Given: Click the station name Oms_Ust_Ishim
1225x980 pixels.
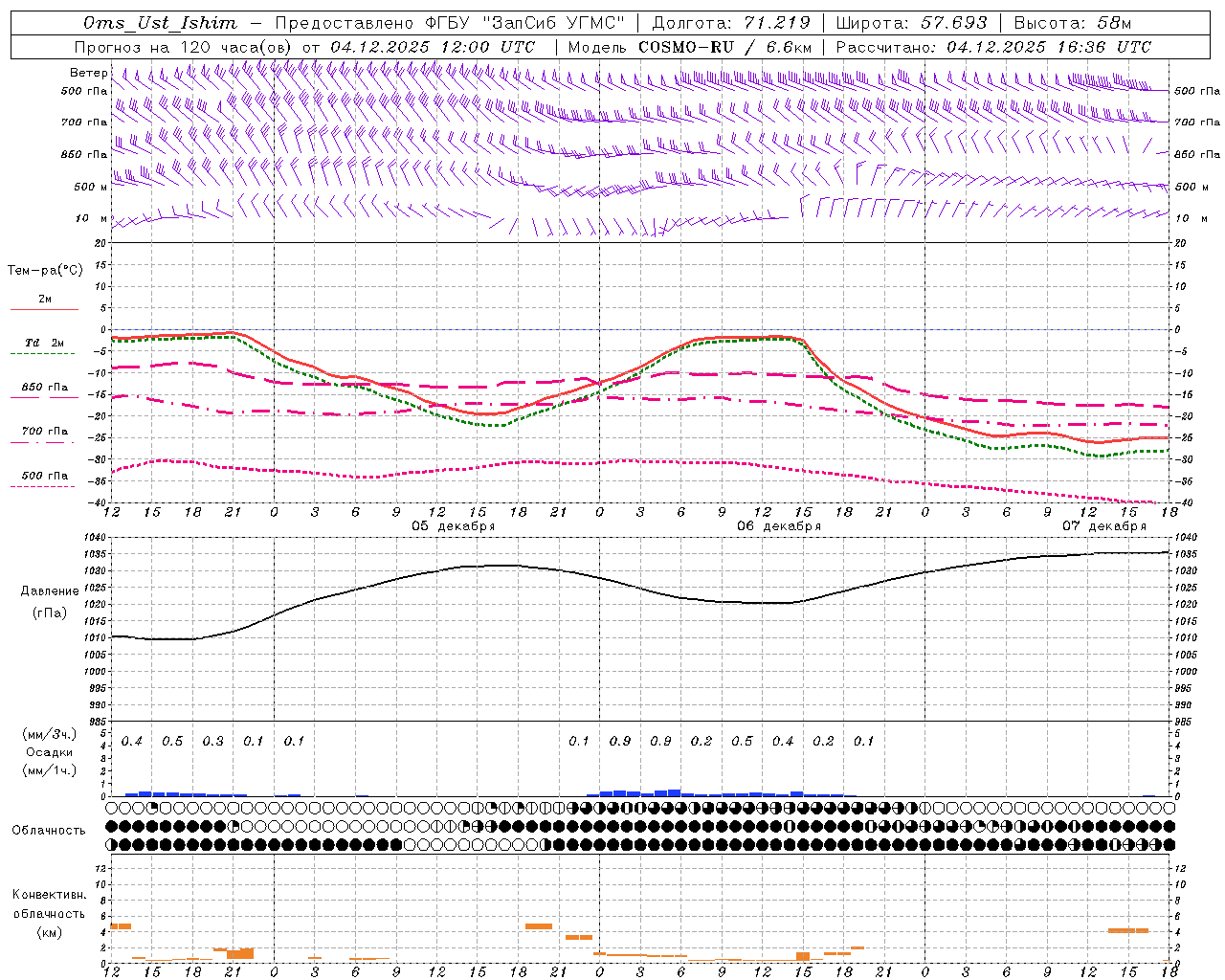Looking at the screenshot, I should click(x=160, y=23).
